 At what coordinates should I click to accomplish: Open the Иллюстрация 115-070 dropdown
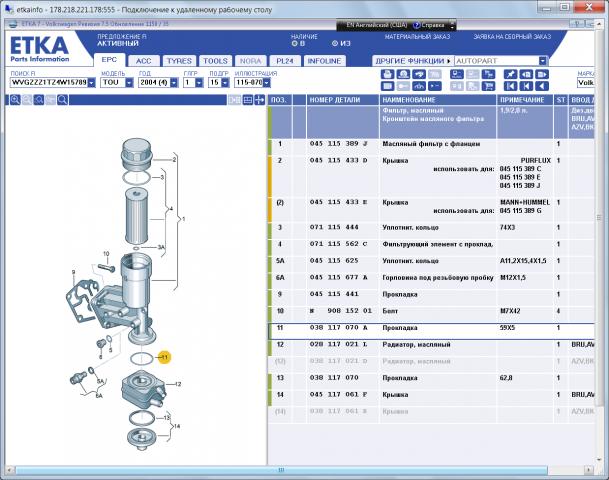coord(266,82)
